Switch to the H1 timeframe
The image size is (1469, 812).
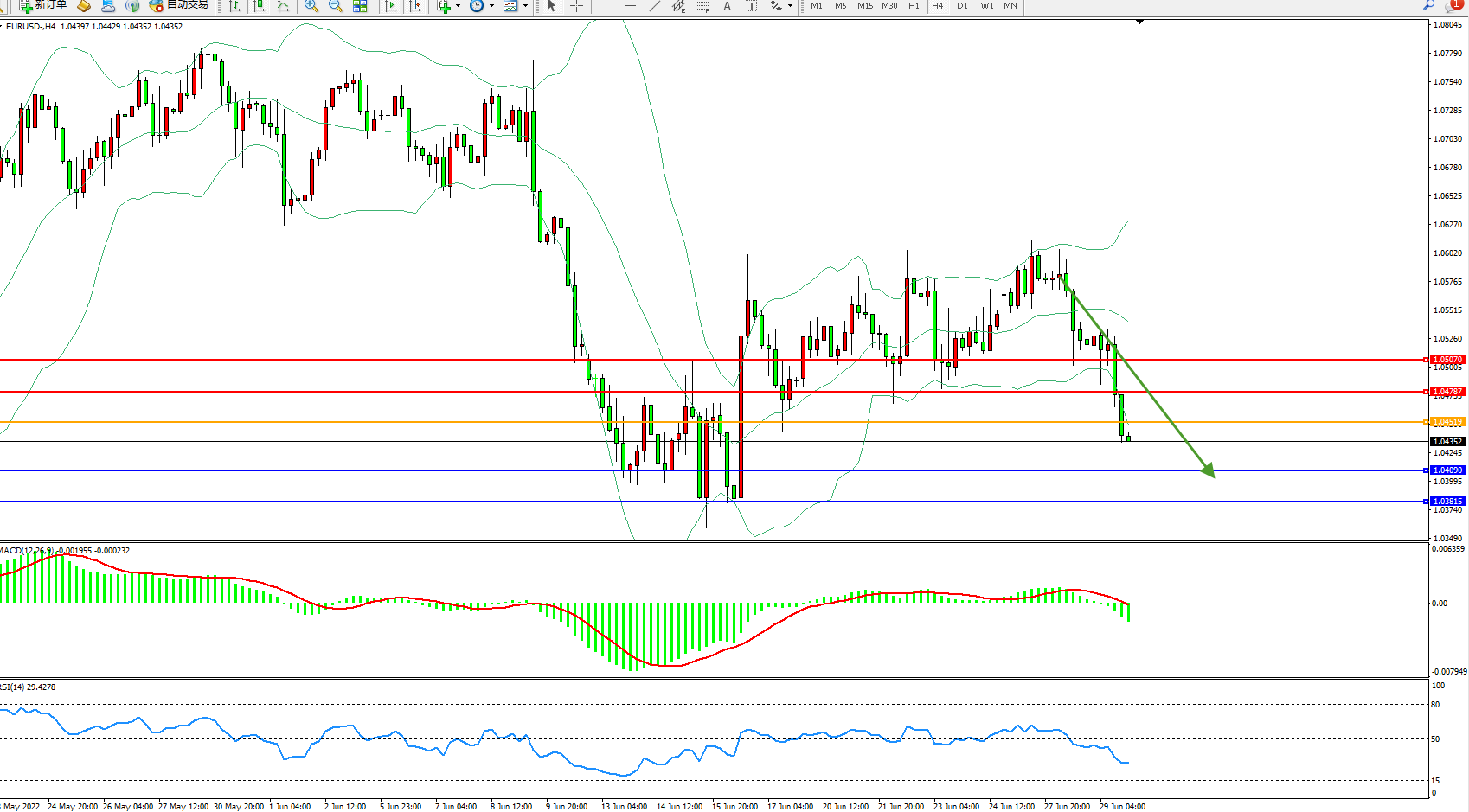click(914, 6)
